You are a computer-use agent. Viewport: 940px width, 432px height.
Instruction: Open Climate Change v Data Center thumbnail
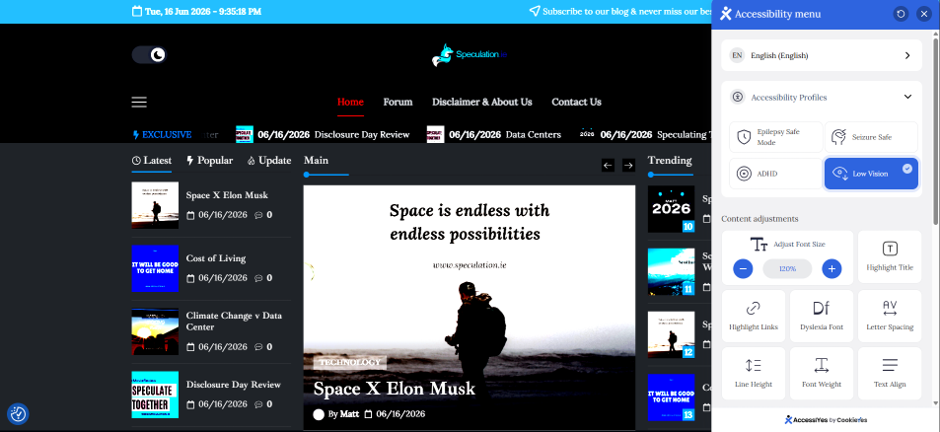pyautogui.click(x=155, y=331)
